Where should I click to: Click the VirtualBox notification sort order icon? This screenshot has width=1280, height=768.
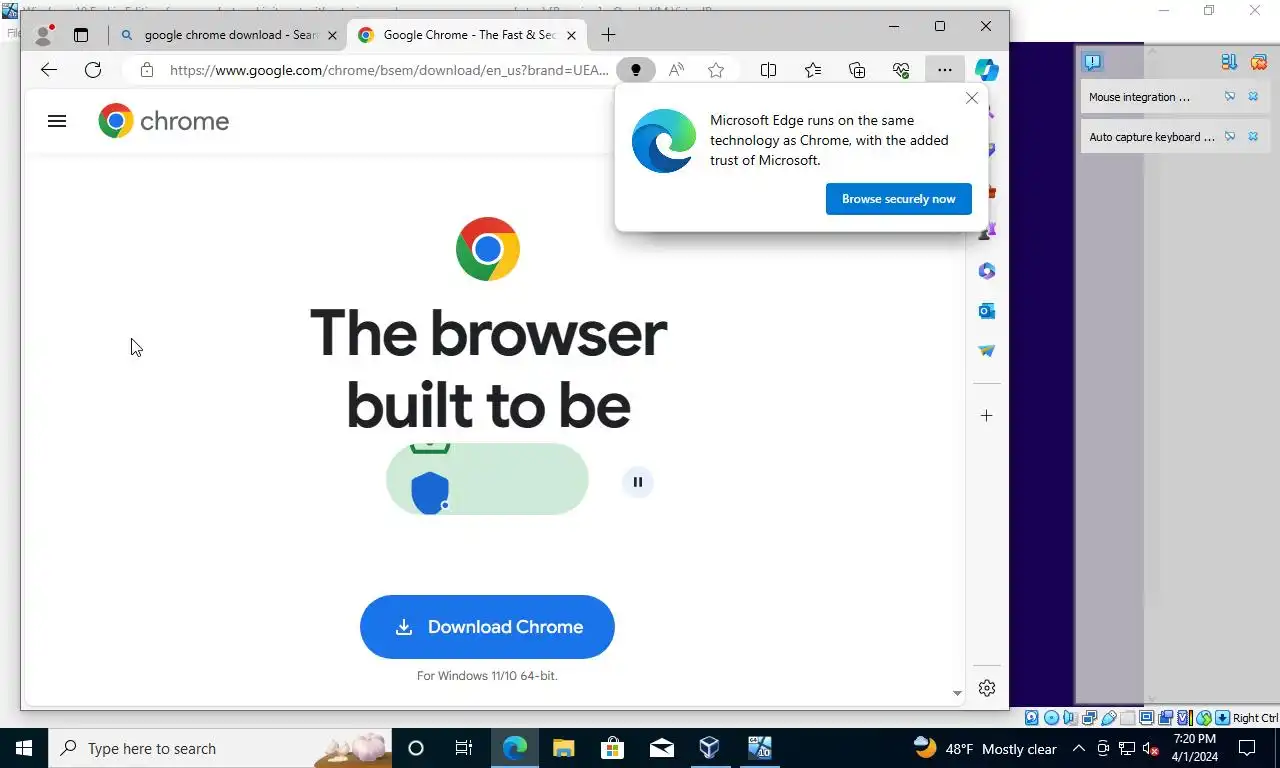pos(1229,62)
